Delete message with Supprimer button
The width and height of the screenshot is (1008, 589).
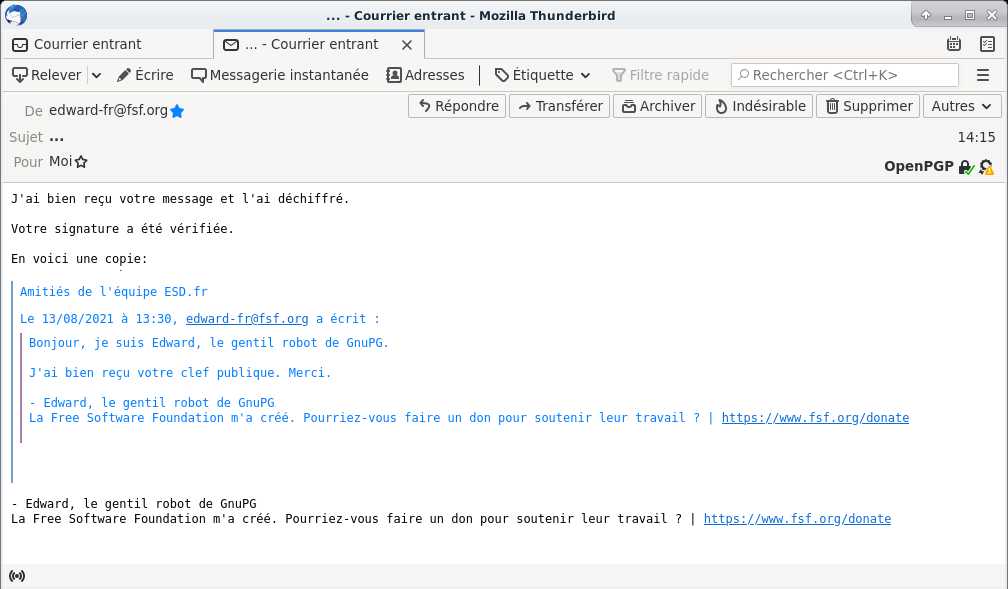pyautogui.click(x=868, y=106)
